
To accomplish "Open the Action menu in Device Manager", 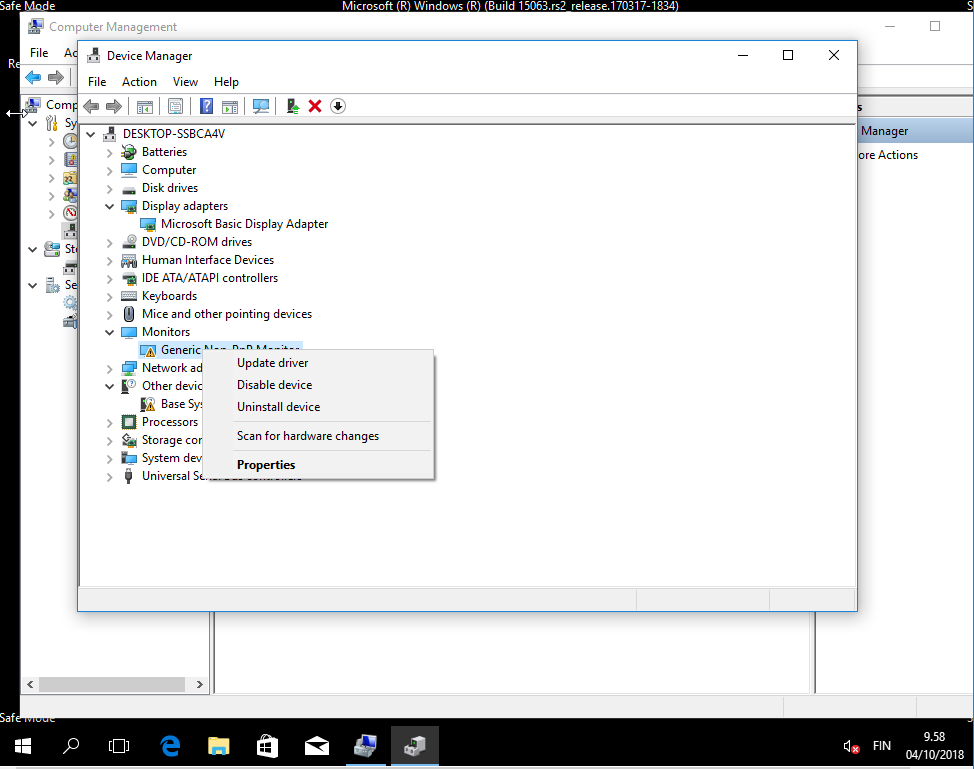I will 139,82.
